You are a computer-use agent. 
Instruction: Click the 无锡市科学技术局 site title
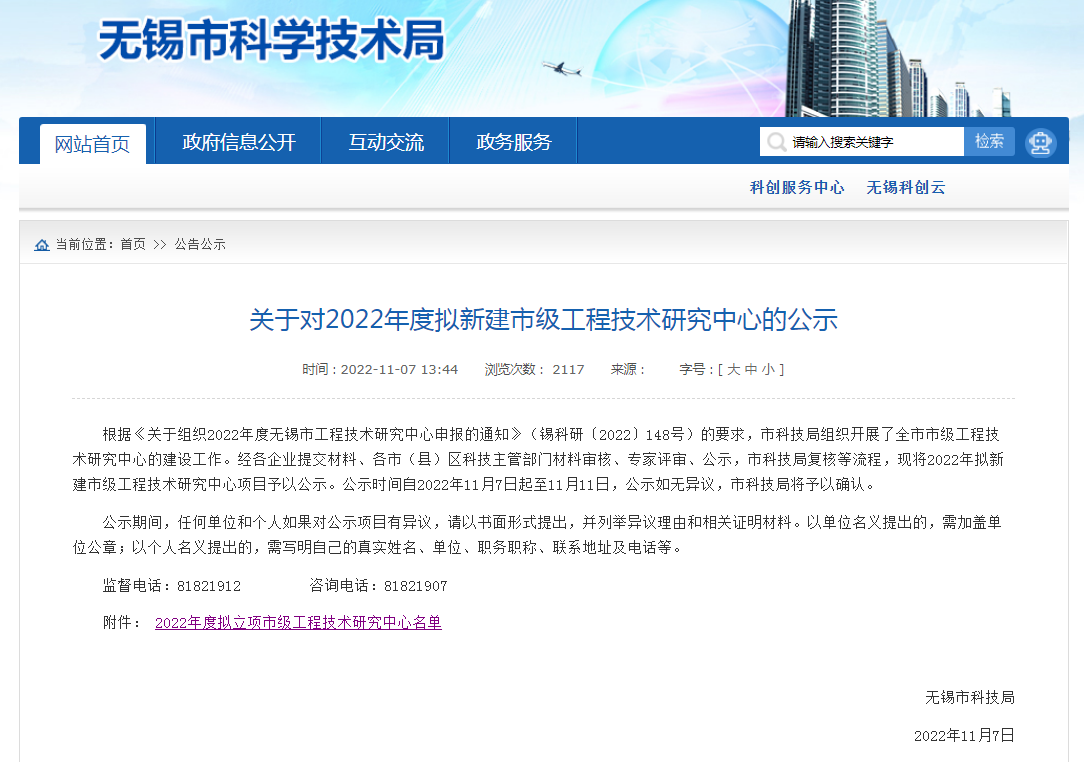coord(272,40)
